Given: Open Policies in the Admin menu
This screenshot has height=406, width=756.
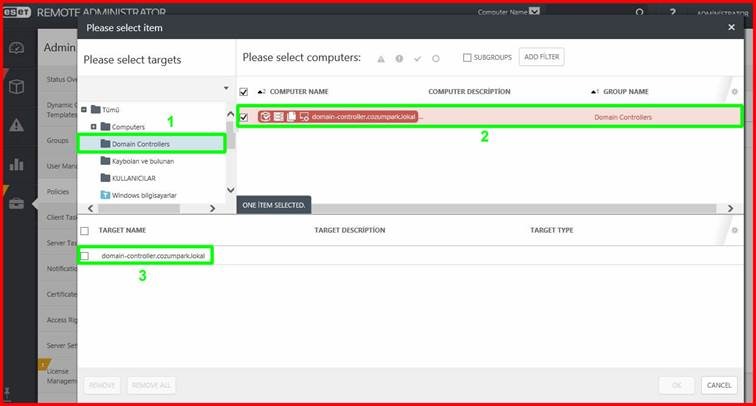Looking at the screenshot, I should (x=58, y=192).
